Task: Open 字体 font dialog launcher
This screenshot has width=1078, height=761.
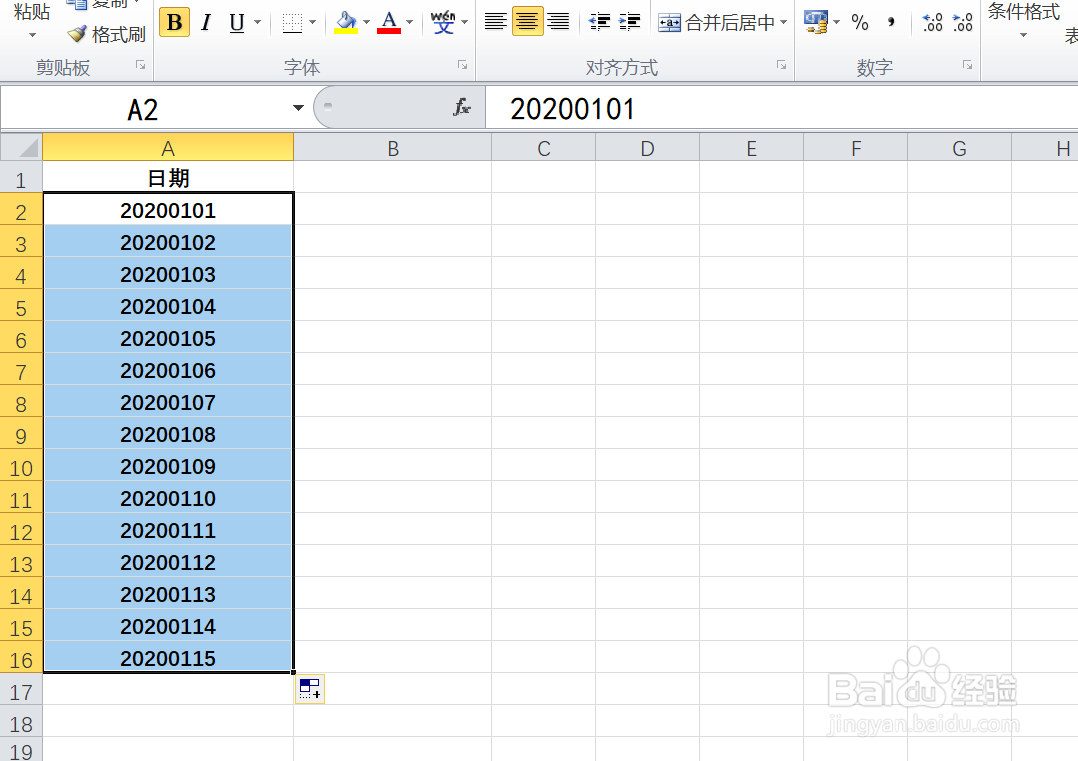Action: tap(463, 65)
